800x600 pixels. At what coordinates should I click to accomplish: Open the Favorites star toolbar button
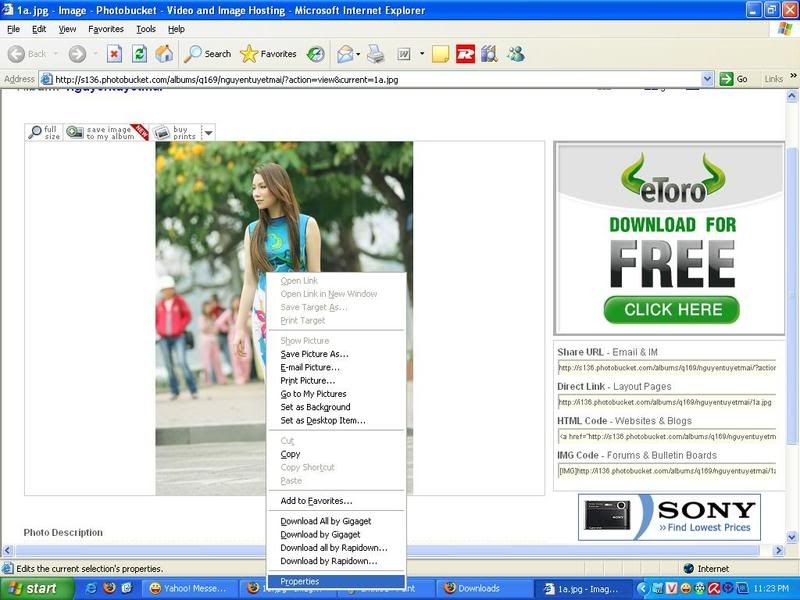pyautogui.click(x=268, y=54)
